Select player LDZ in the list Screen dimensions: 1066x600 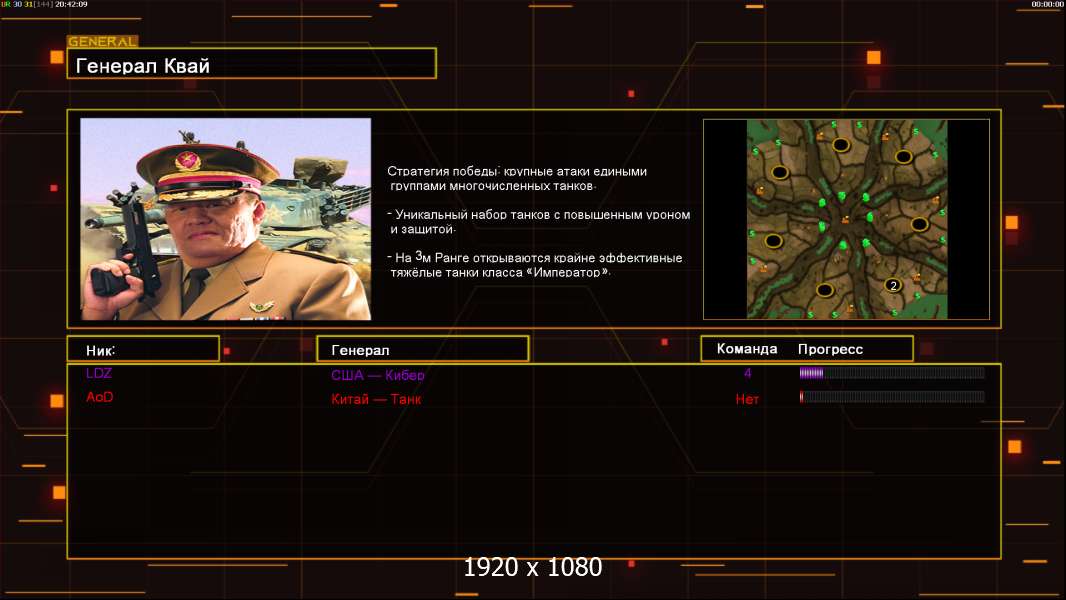click(99, 373)
